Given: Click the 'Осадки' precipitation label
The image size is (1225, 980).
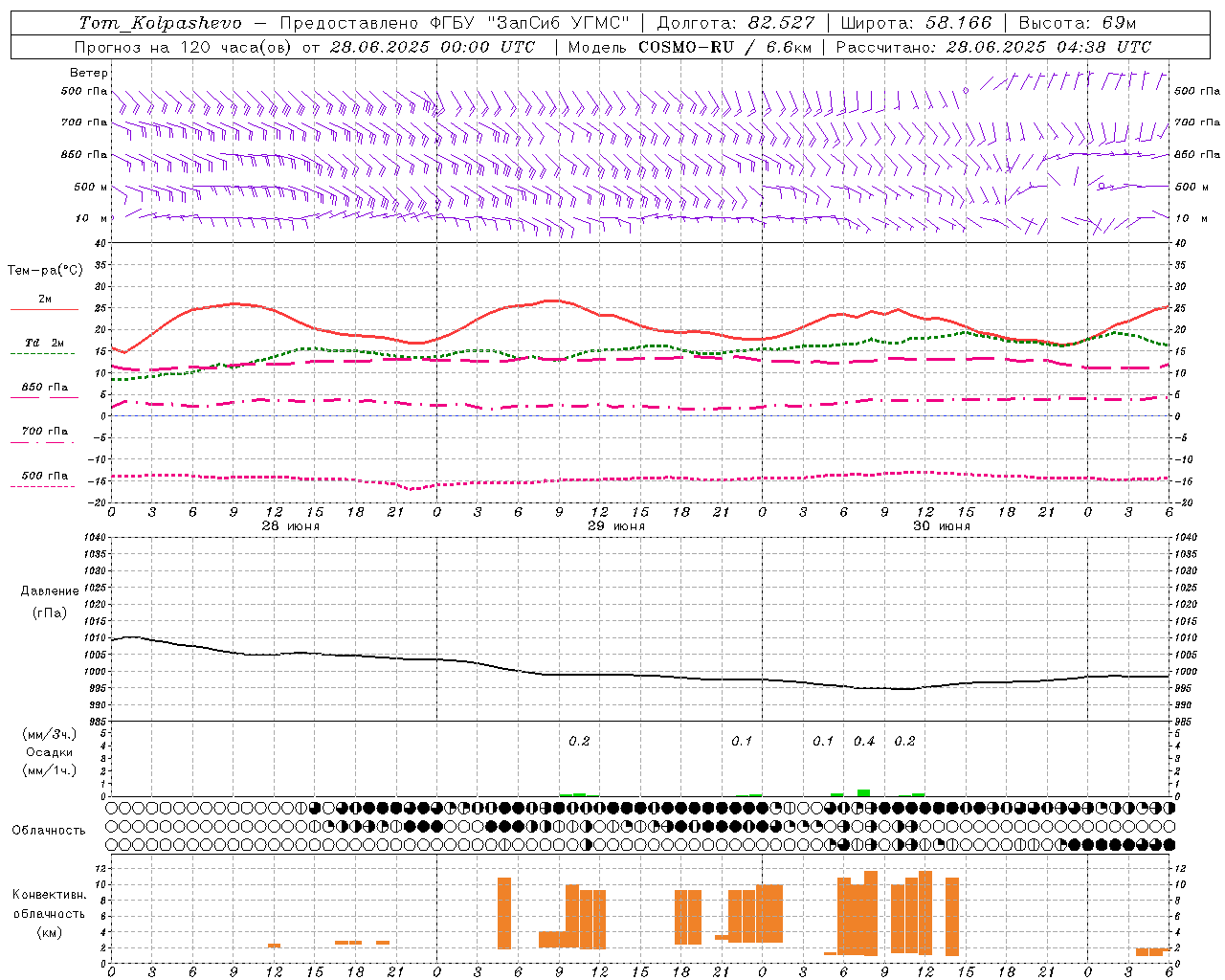Looking at the screenshot, I should click(x=51, y=752).
